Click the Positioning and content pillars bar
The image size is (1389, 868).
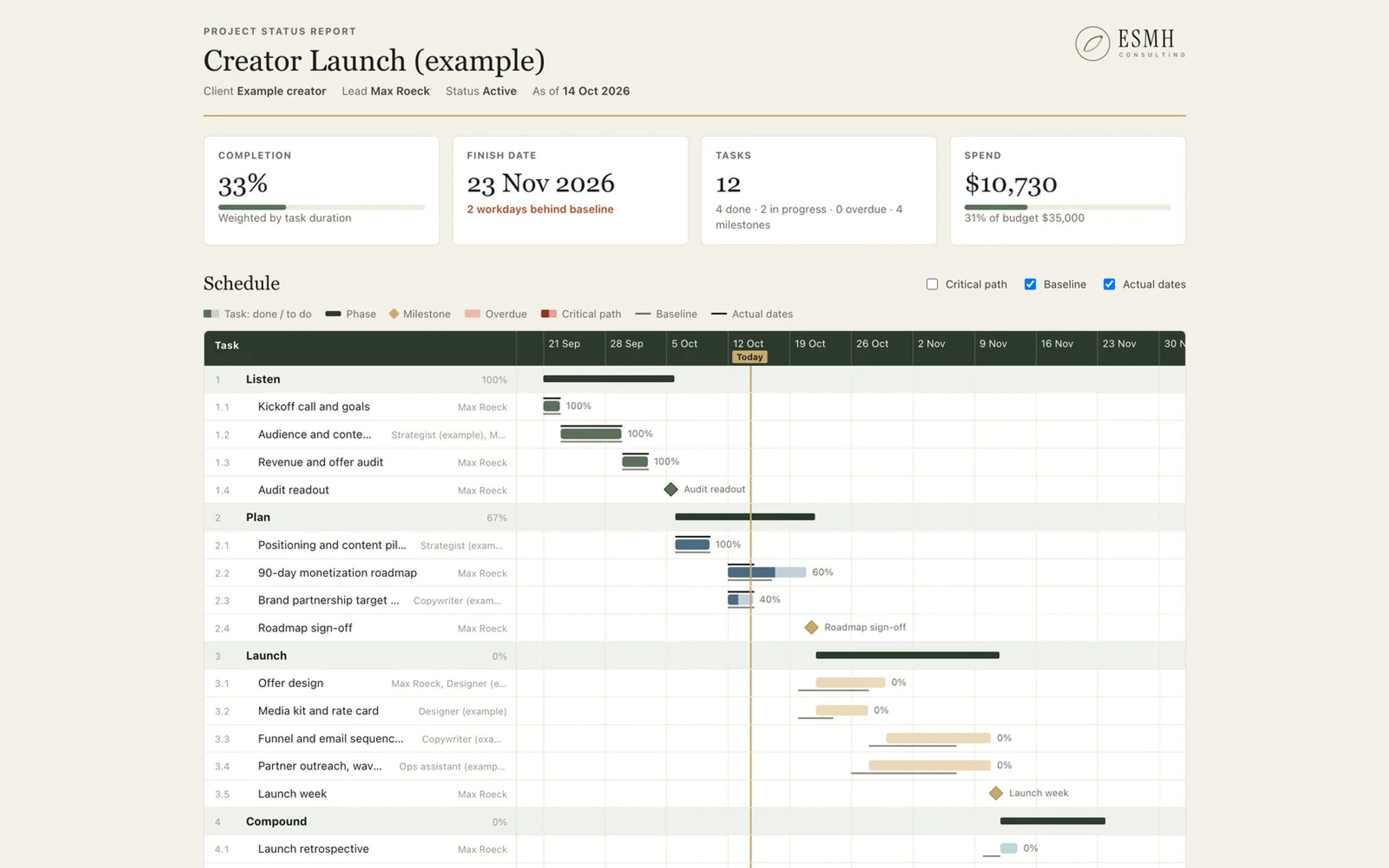(x=692, y=544)
